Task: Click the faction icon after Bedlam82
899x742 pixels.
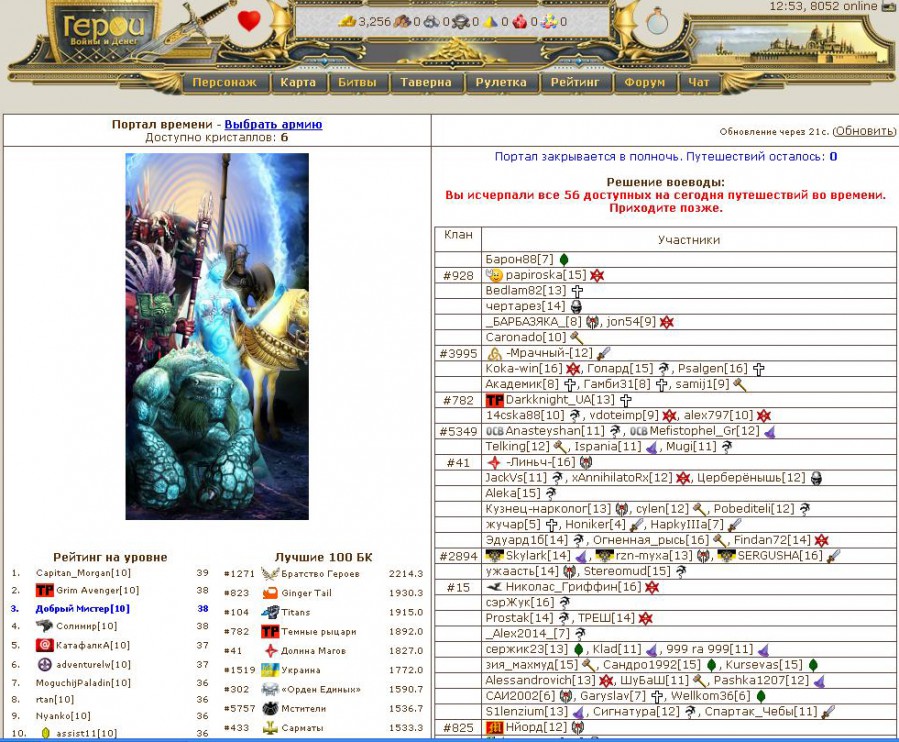Action: 577,291
